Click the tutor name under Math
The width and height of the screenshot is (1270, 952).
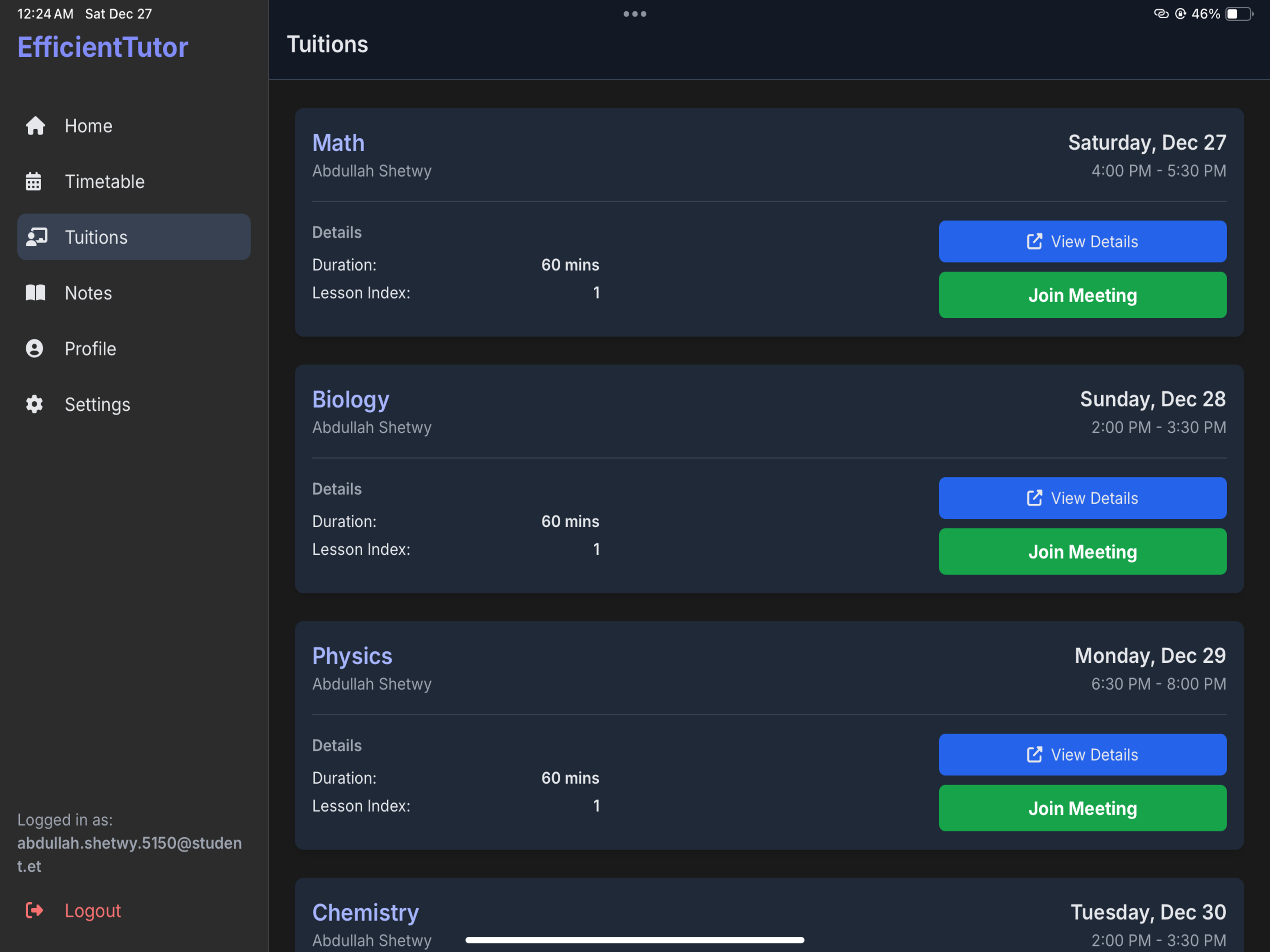(372, 171)
